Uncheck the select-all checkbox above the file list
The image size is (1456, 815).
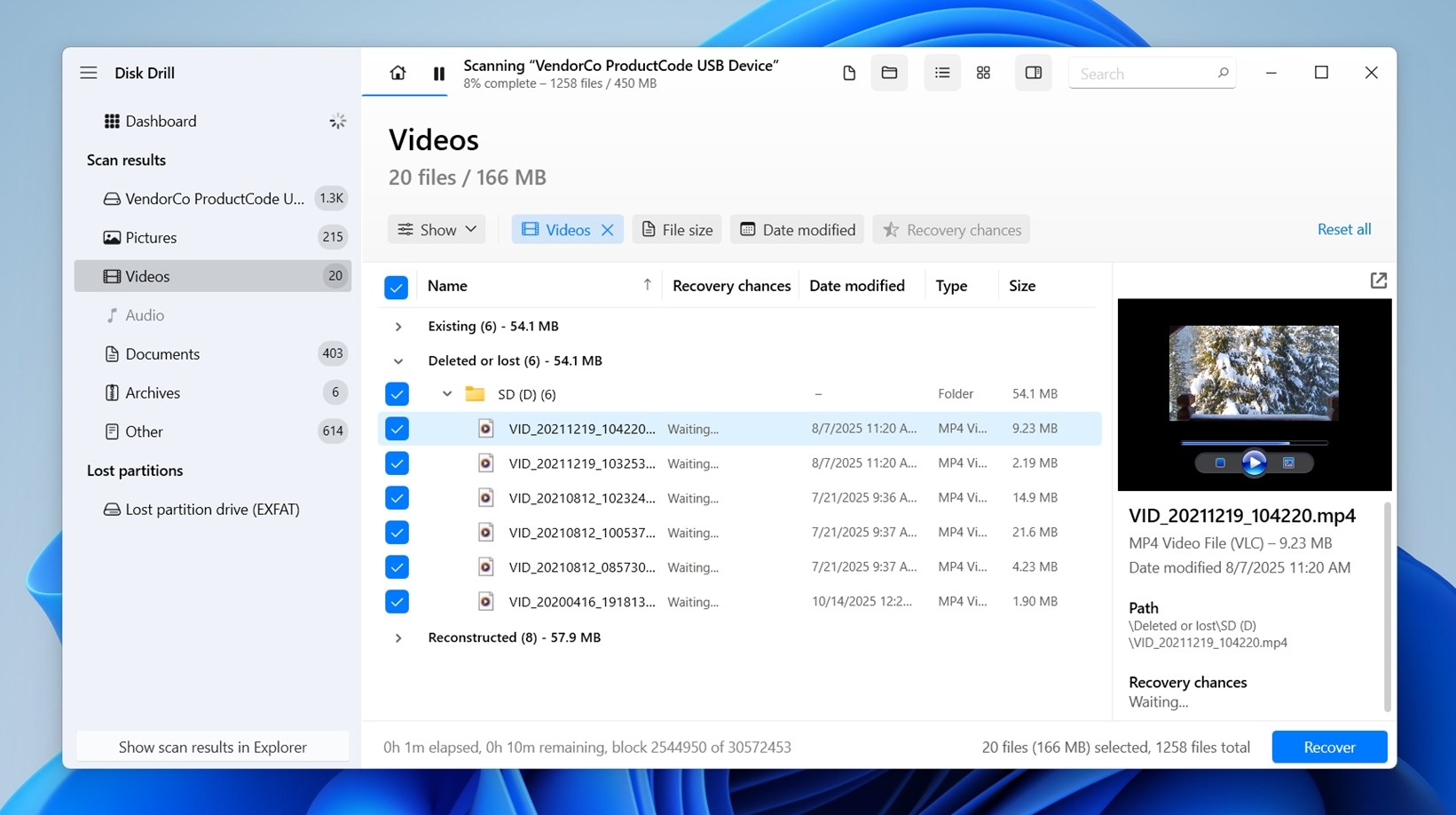(x=397, y=287)
